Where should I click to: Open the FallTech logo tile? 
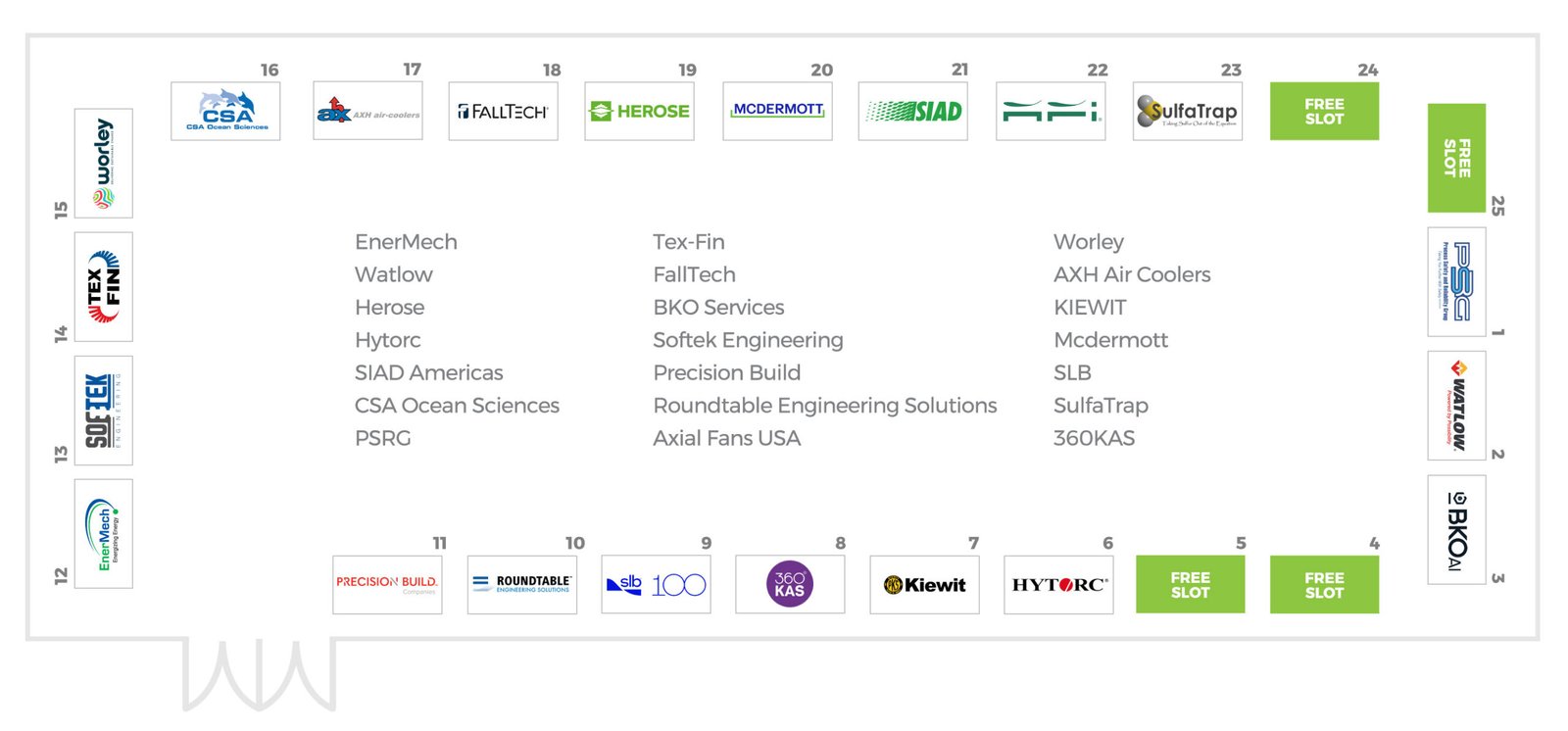point(503,111)
